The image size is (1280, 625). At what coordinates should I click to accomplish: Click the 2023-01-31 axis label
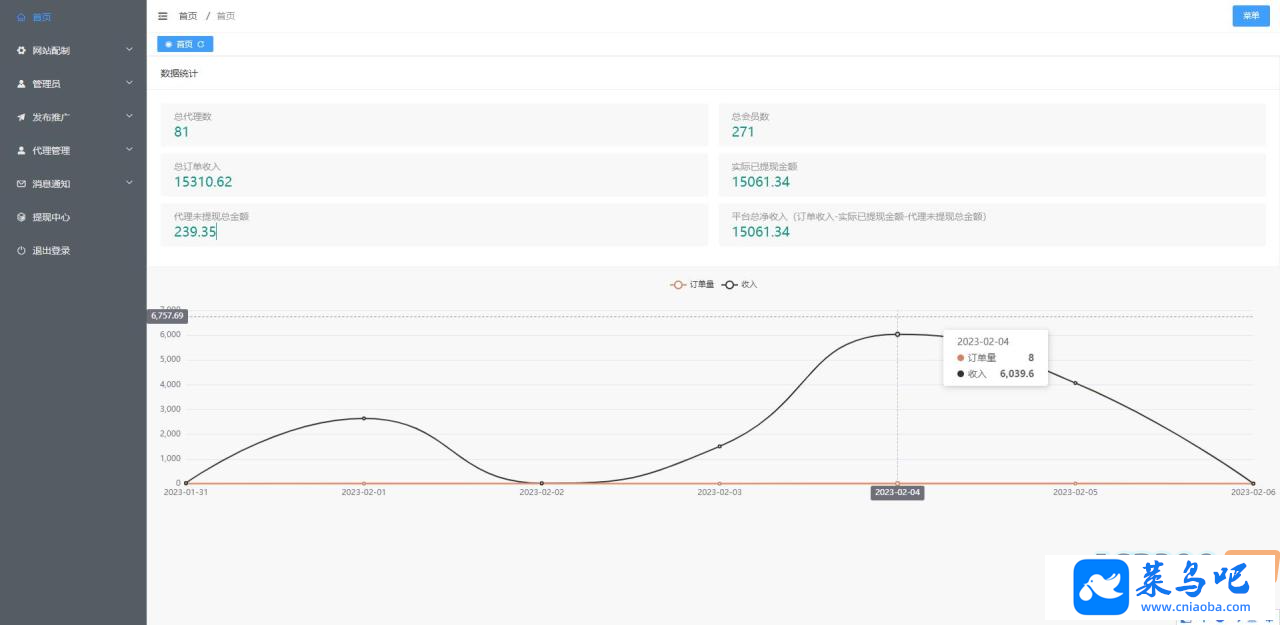click(x=186, y=492)
